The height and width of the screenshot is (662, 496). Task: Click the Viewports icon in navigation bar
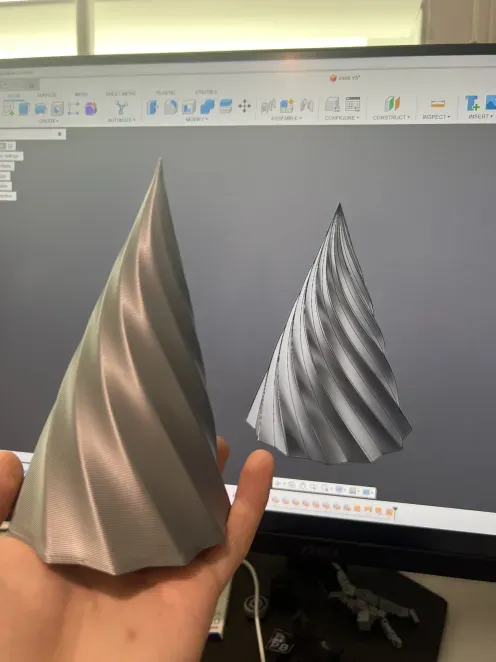[366, 492]
